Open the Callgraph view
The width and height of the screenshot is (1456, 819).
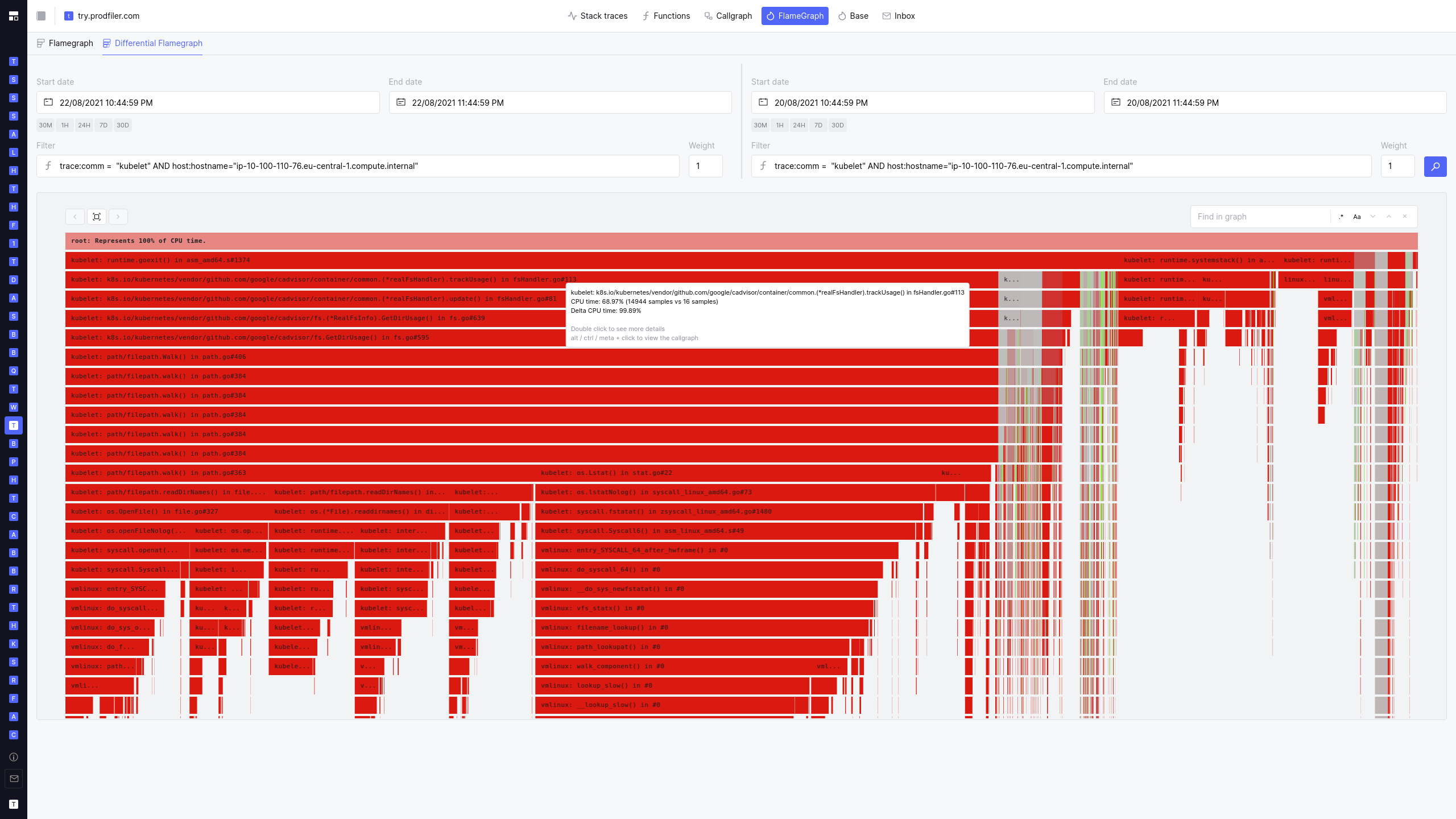(729, 16)
